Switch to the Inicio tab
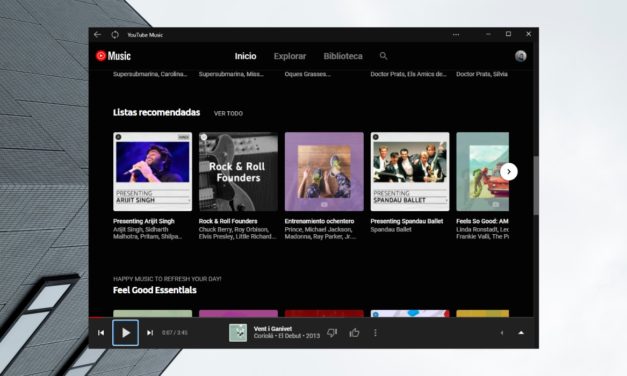This screenshot has height=376, width=627. pyautogui.click(x=246, y=56)
